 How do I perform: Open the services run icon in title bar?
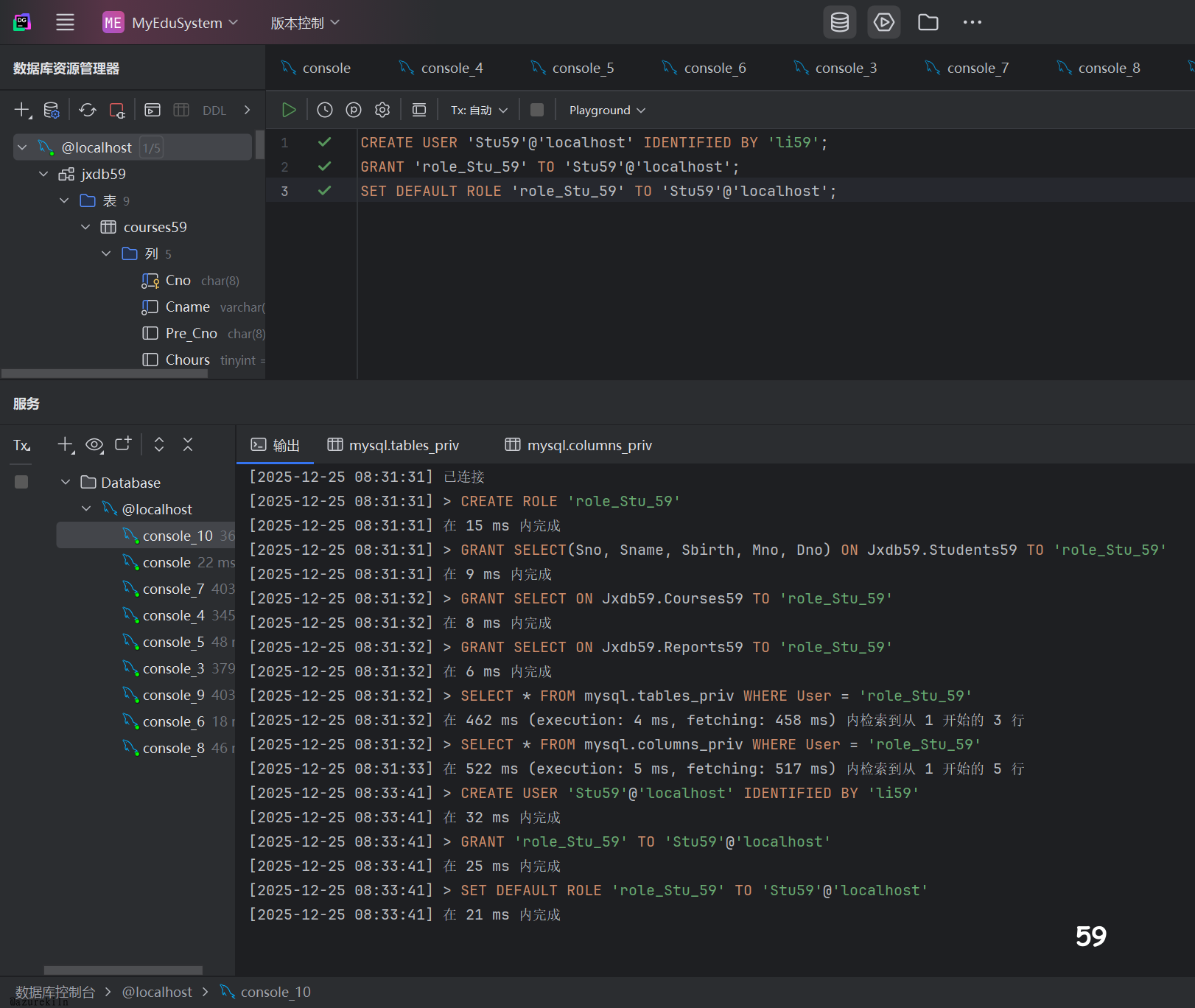pos(883,22)
